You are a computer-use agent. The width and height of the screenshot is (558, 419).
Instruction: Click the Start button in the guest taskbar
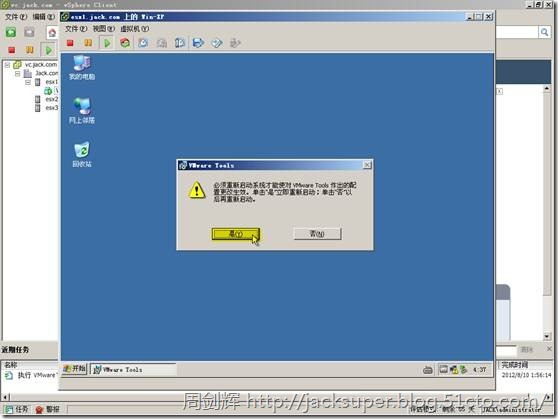point(74,369)
